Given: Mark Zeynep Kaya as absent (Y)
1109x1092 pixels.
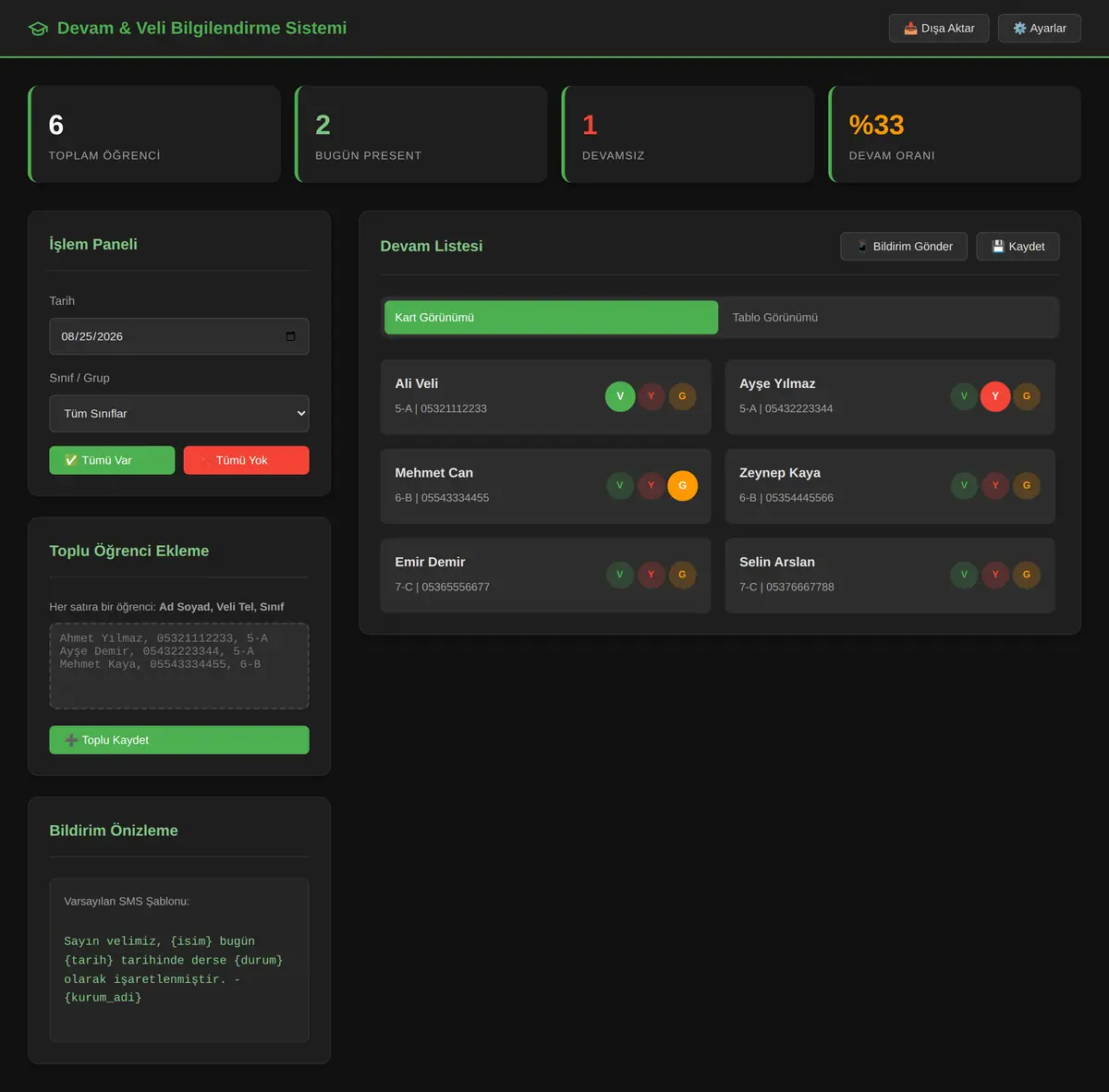Looking at the screenshot, I should [995, 485].
